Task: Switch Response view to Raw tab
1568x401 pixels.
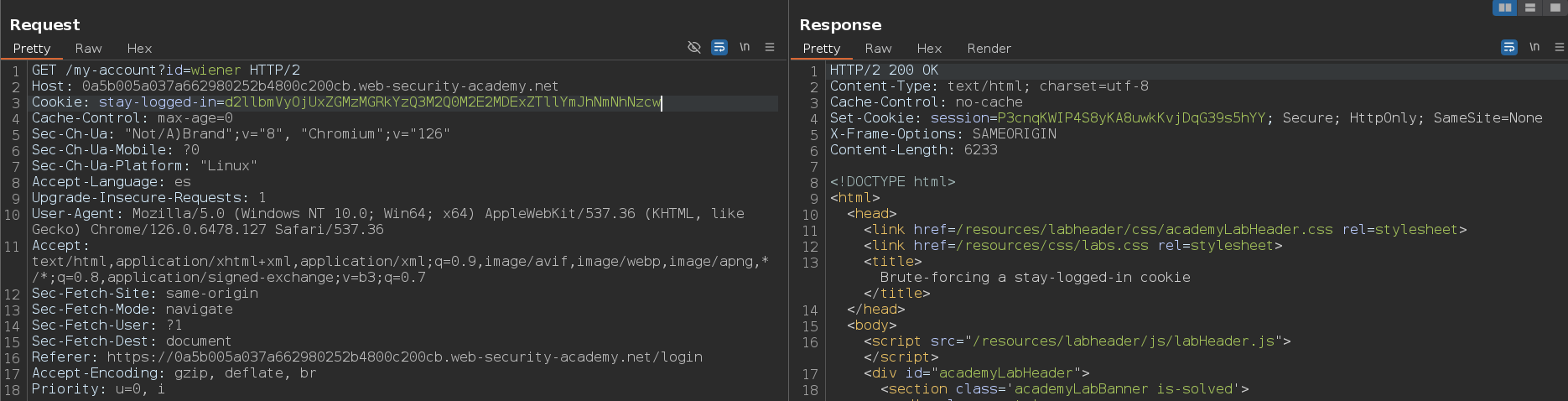Action: (878, 49)
